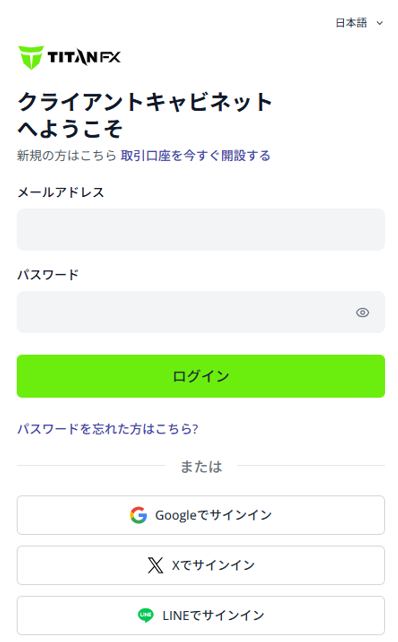This screenshot has width=398, height=642.
Task: Click the X (Twitter) logo icon
Action: pos(155,565)
